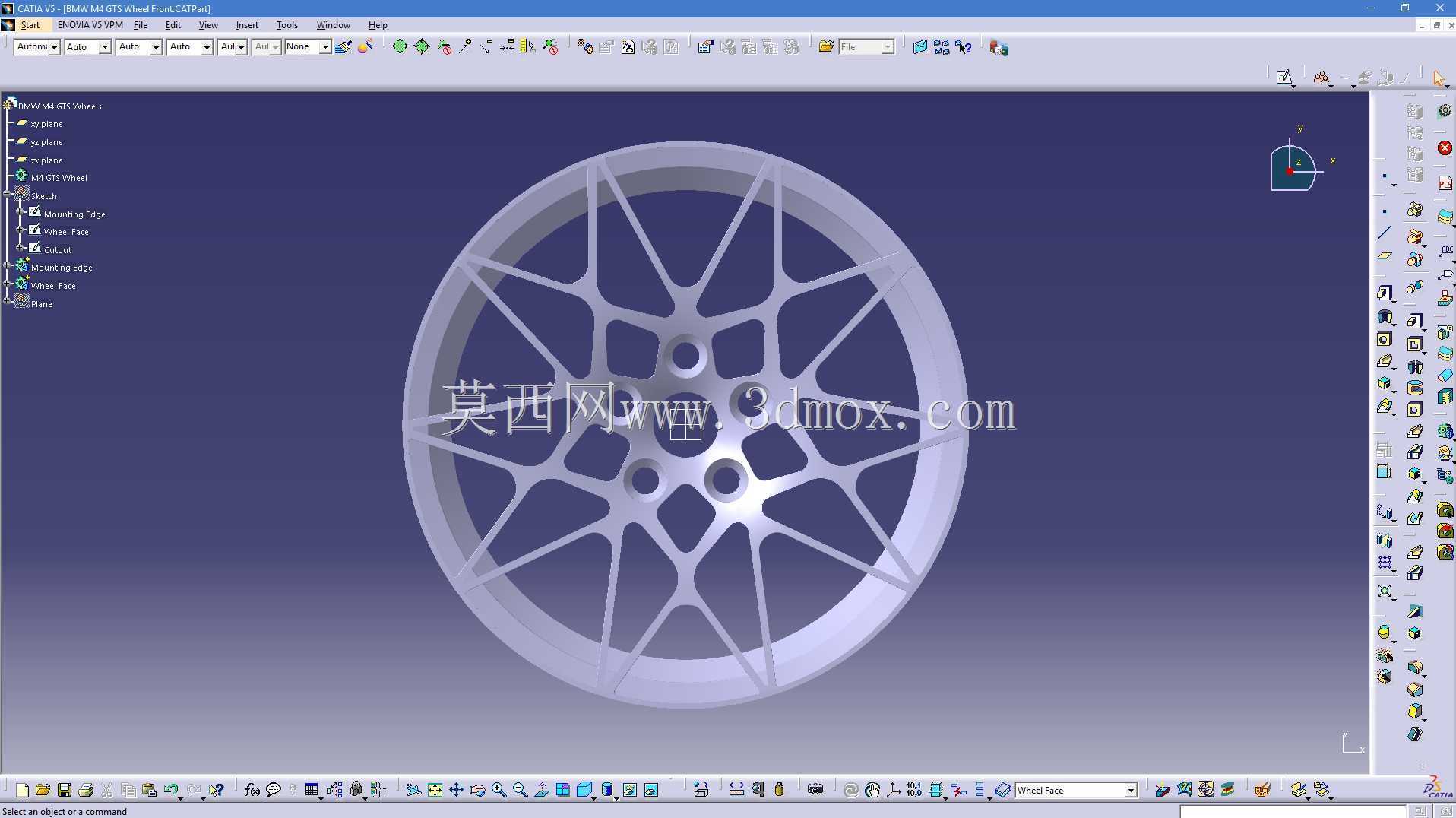Click the power input field in status bar

(x=1293, y=811)
